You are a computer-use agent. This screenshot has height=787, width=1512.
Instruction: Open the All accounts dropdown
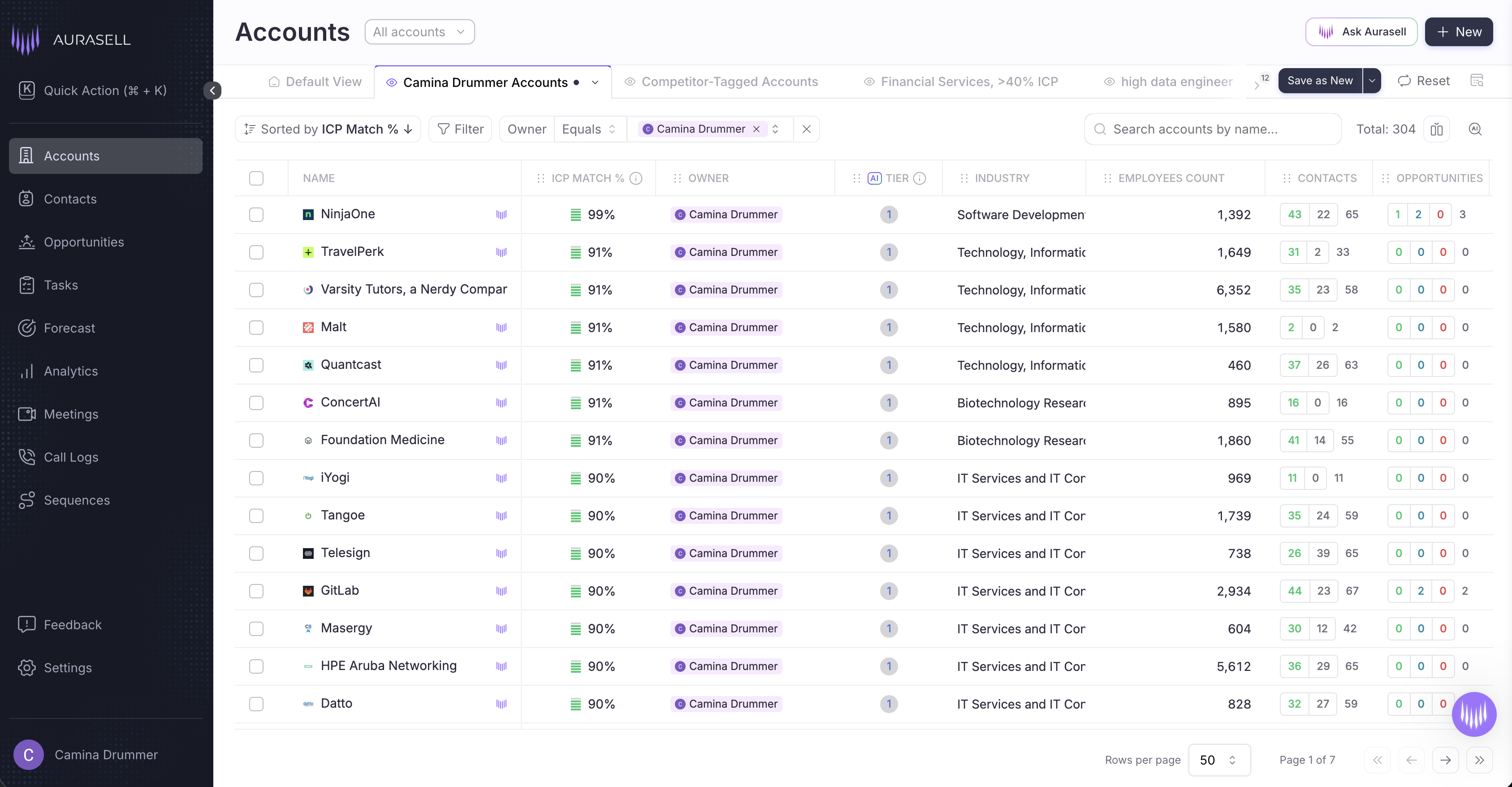(419, 32)
